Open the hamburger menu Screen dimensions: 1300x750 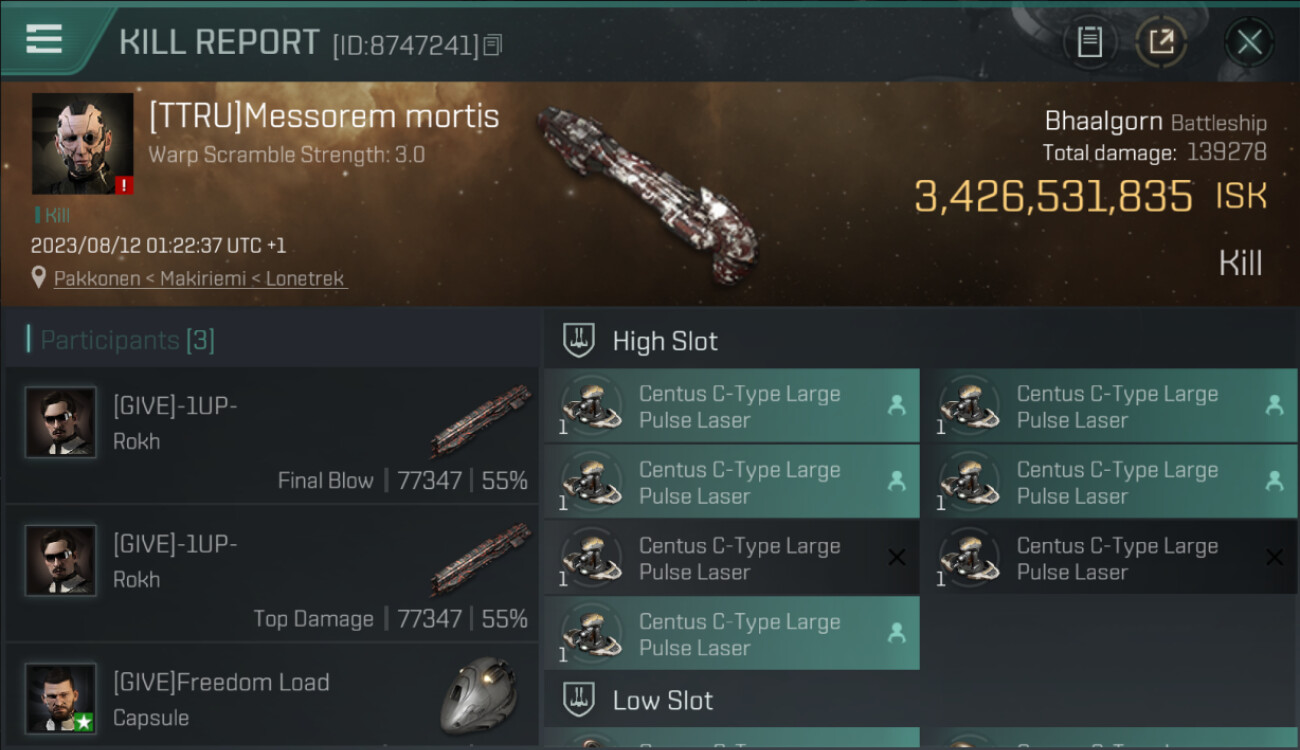tap(45, 40)
